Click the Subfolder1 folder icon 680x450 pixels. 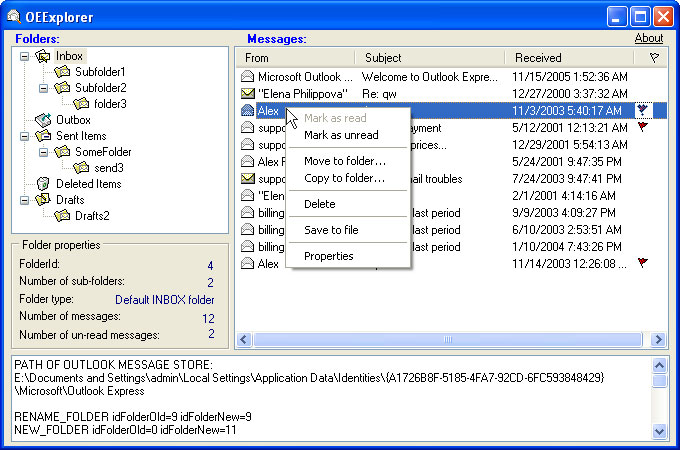pyautogui.click(x=62, y=72)
